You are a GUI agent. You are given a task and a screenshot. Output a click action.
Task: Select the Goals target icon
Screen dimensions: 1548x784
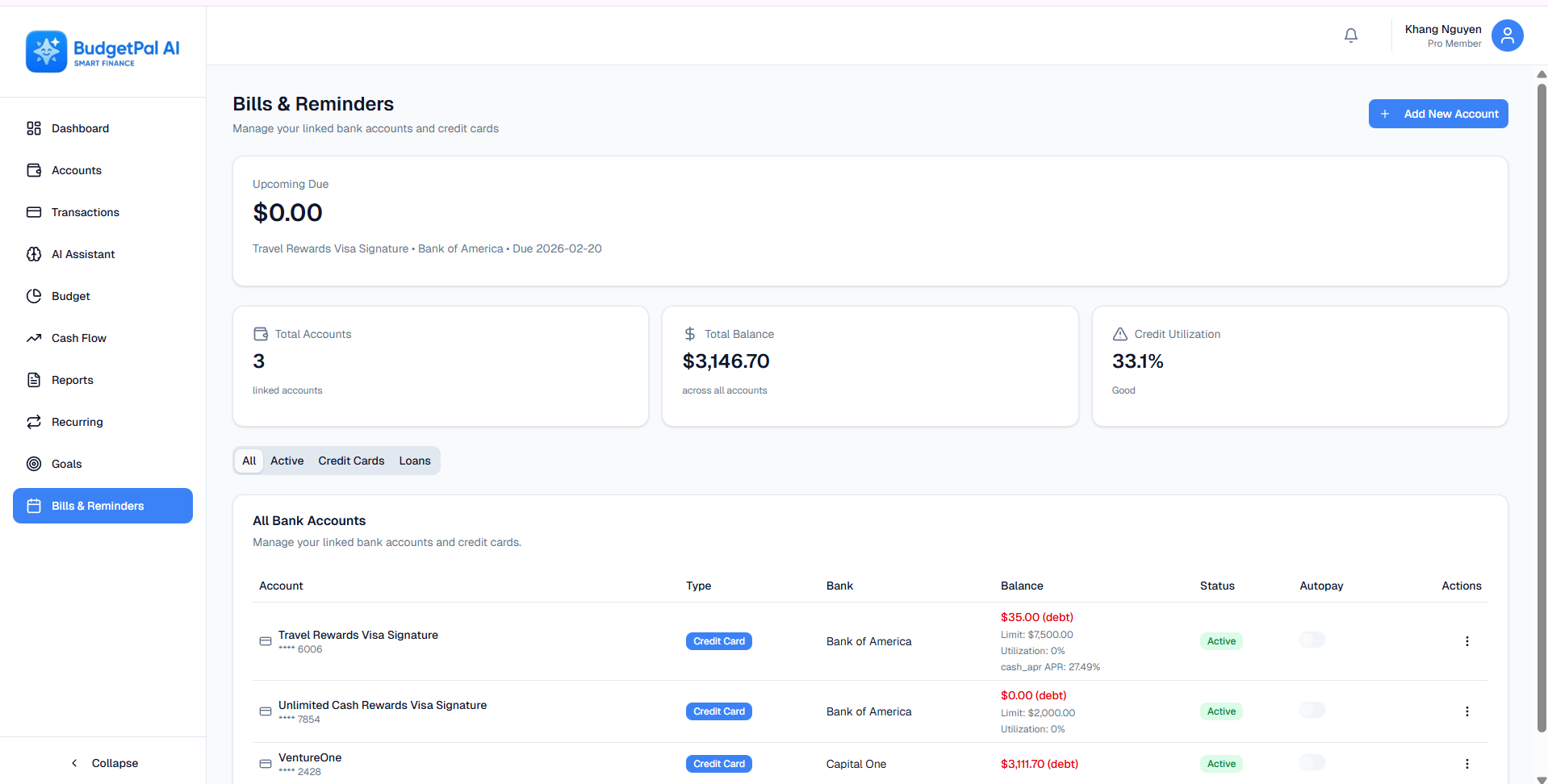[33, 464]
